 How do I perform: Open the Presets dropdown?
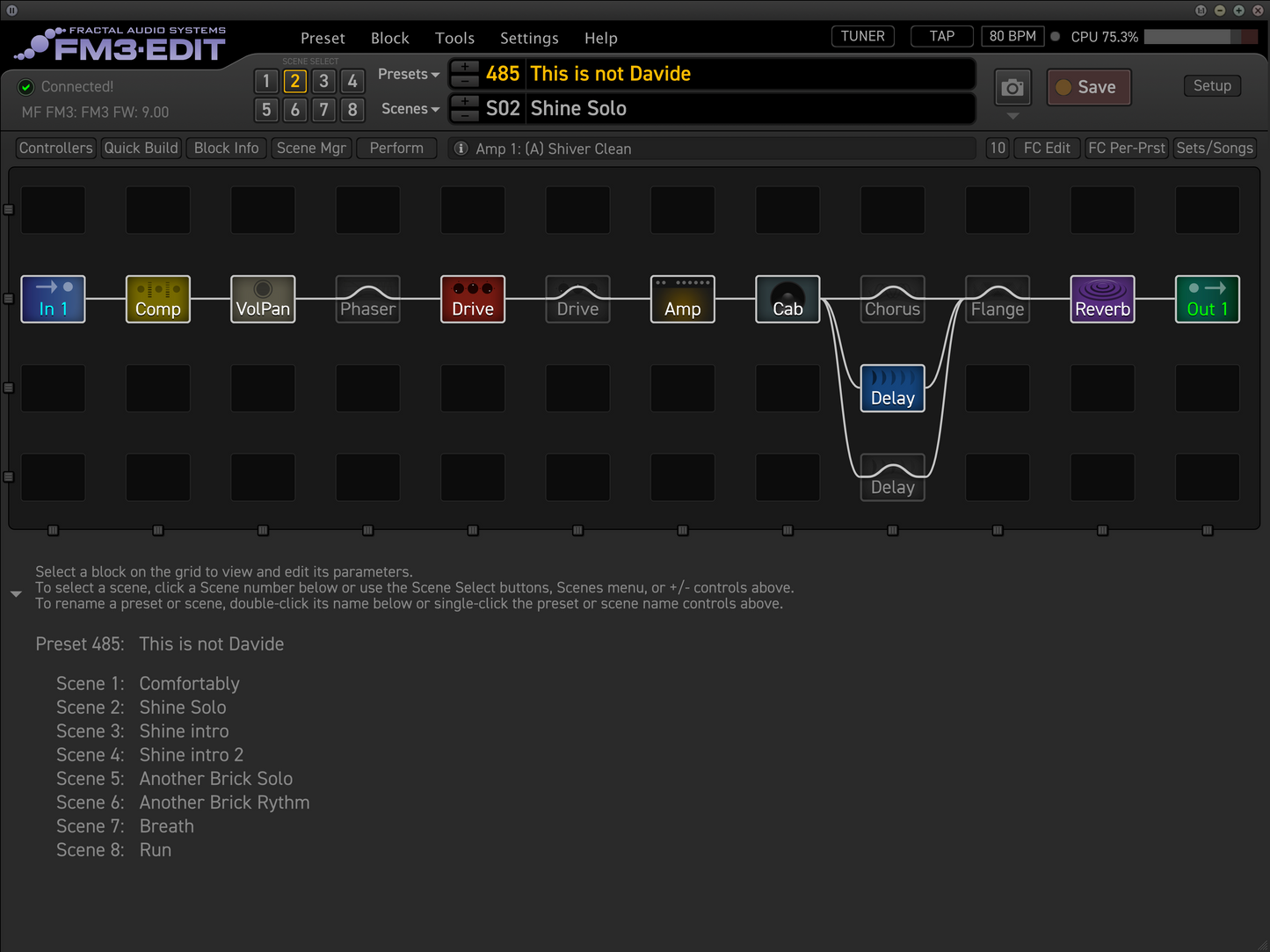[409, 75]
